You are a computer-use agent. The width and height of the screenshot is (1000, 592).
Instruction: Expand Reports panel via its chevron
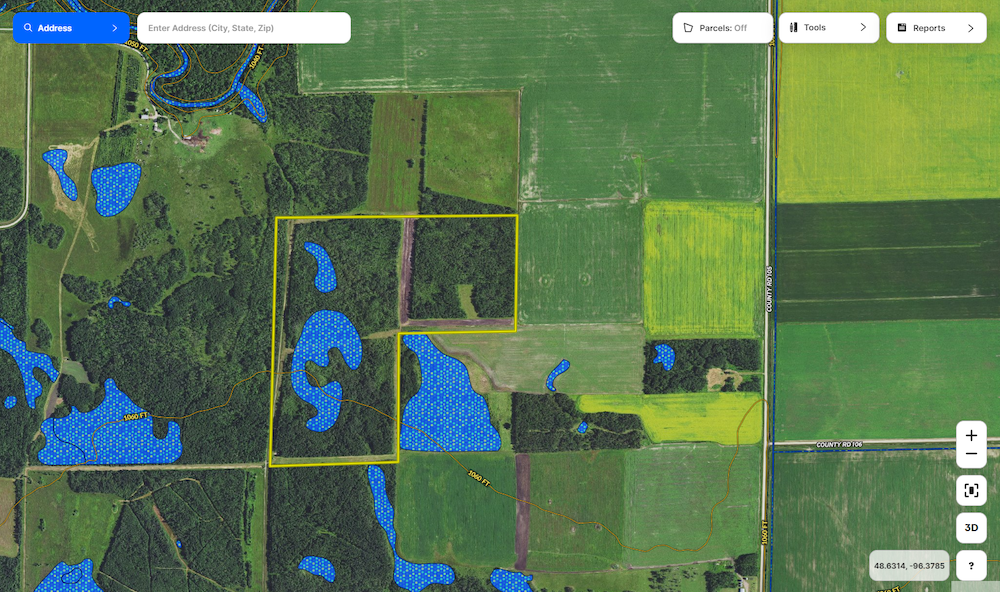pos(970,28)
